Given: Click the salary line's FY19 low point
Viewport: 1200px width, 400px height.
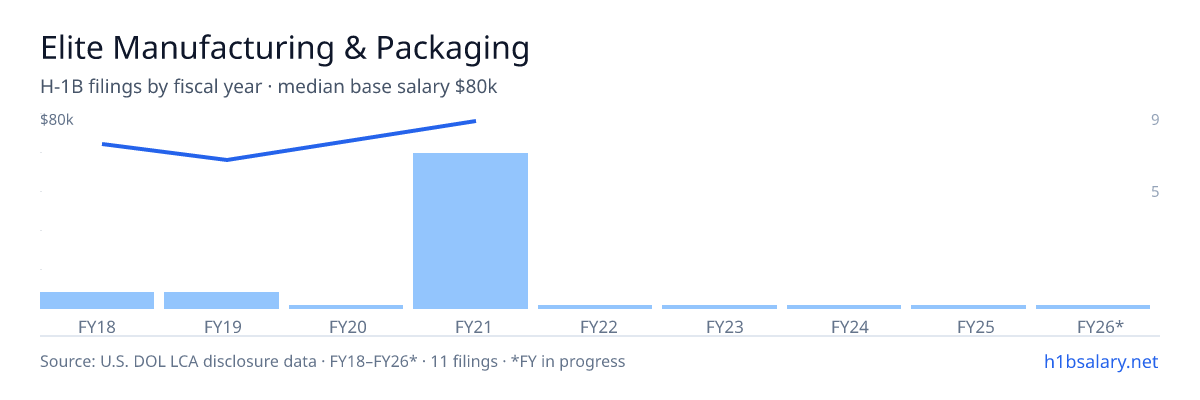Looking at the screenshot, I should tap(227, 160).
